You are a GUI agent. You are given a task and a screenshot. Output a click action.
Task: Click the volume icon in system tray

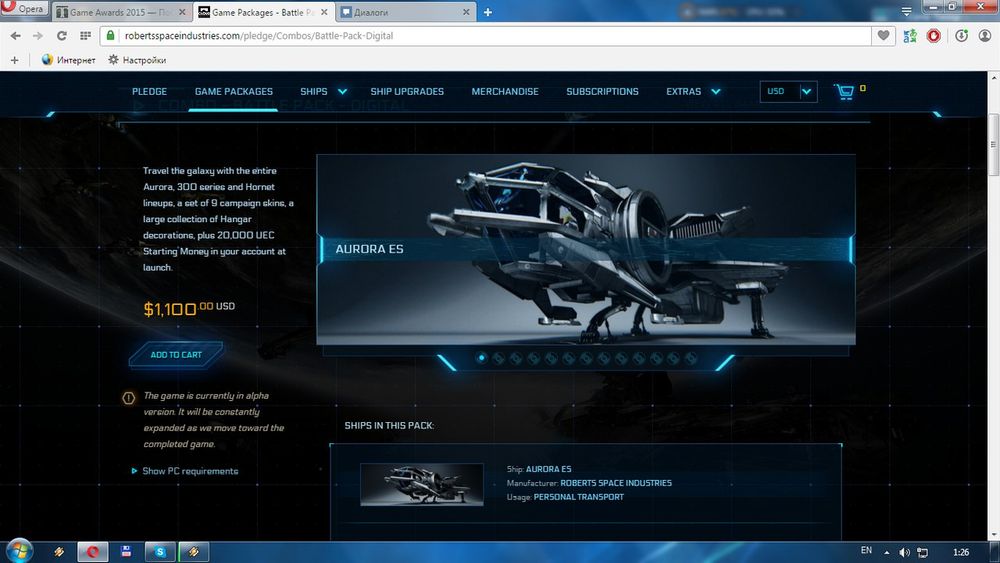(904, 552)
